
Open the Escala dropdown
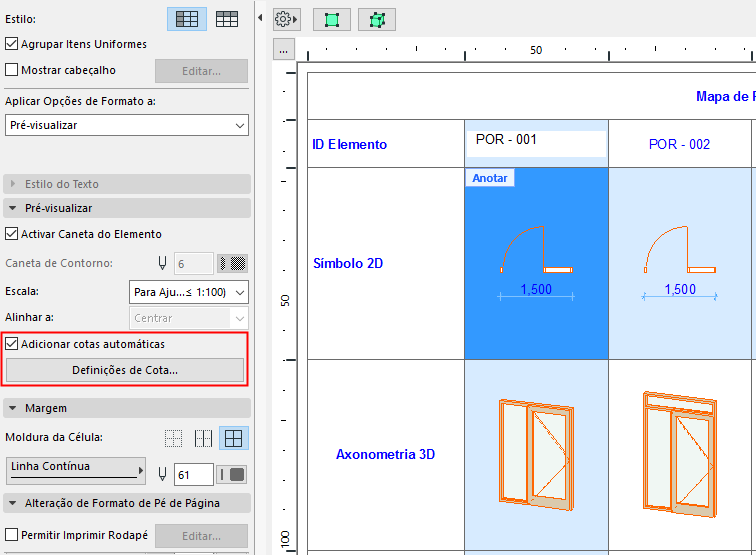pyautogui.click(x=189, y=292)
